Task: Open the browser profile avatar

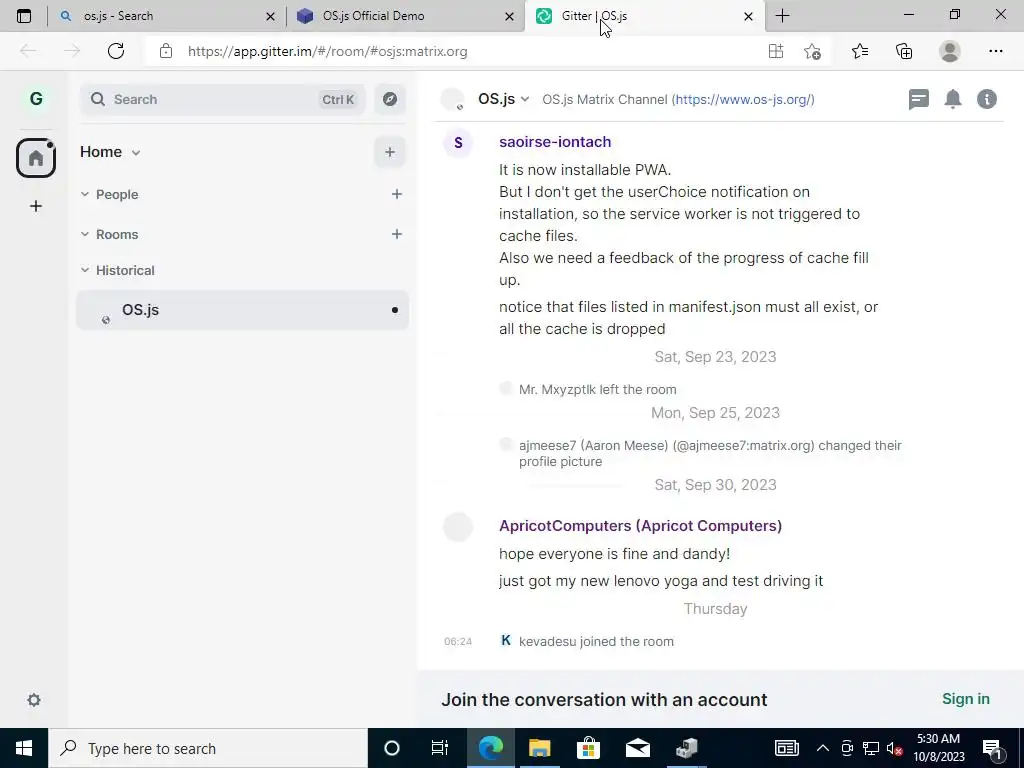Action: pyautogui.click(x=950, y=51)
